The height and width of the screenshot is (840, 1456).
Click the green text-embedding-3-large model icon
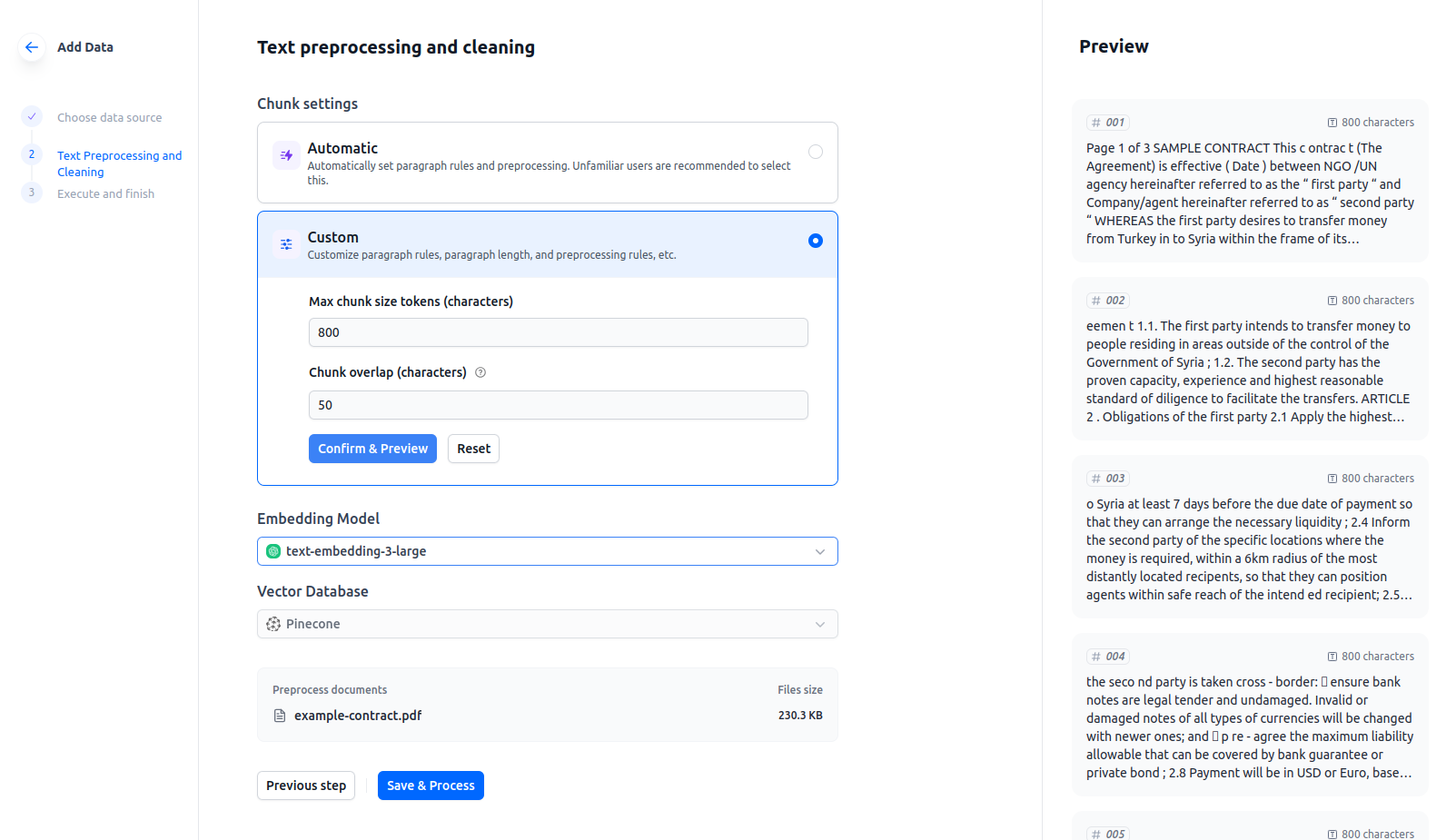point(273,551)
